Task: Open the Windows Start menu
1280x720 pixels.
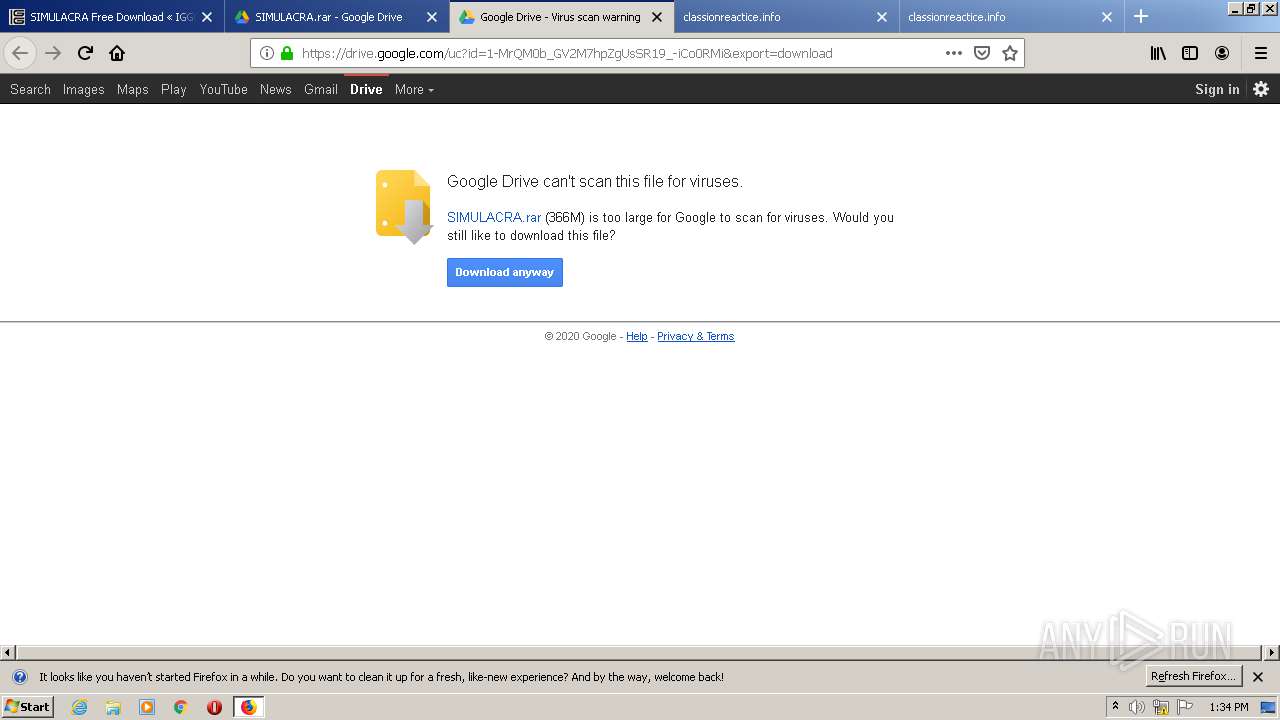Action: pyautogui.click(x=28, y=707)
